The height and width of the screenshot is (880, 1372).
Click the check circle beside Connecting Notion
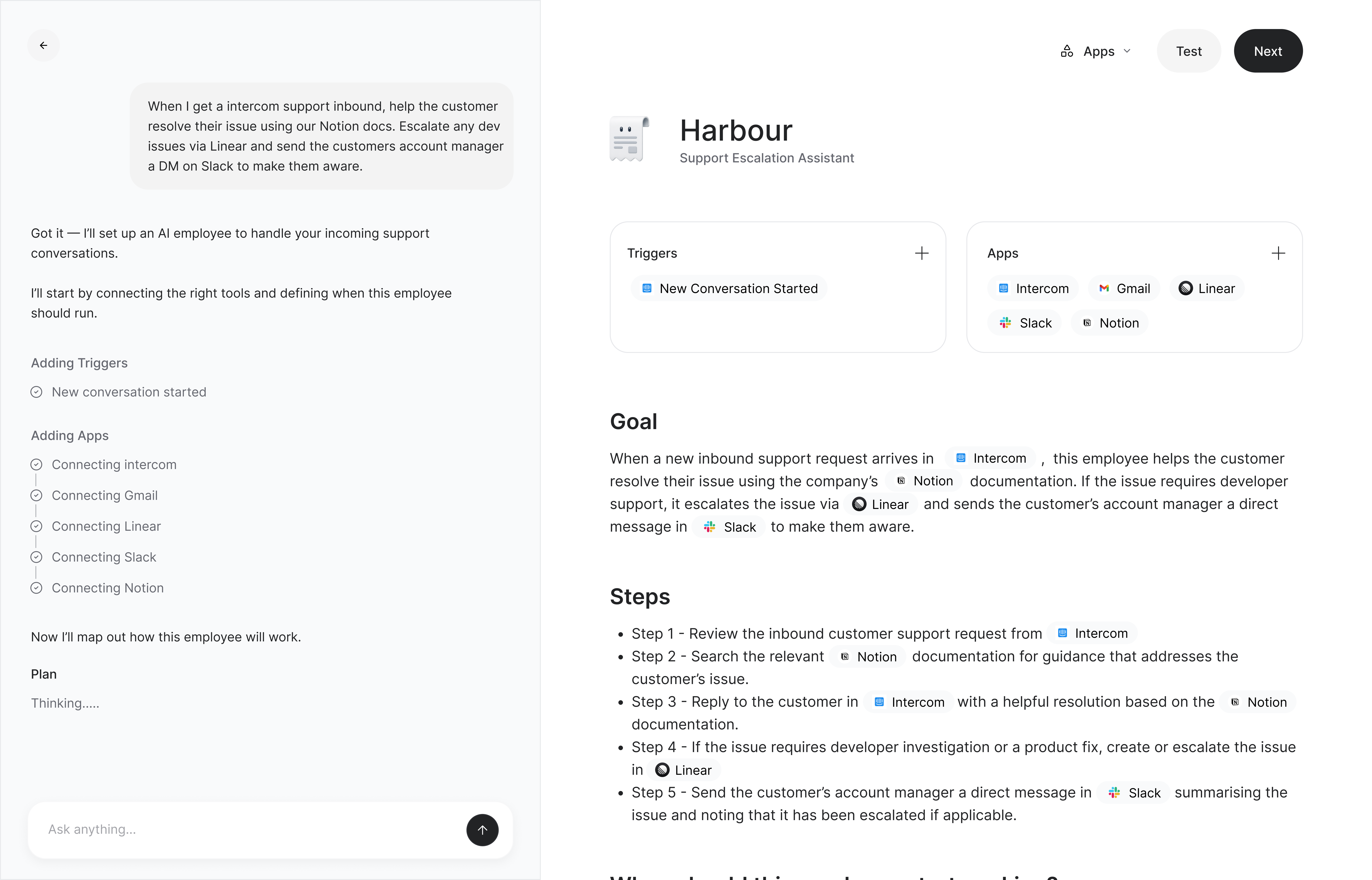tap(36, 588)
